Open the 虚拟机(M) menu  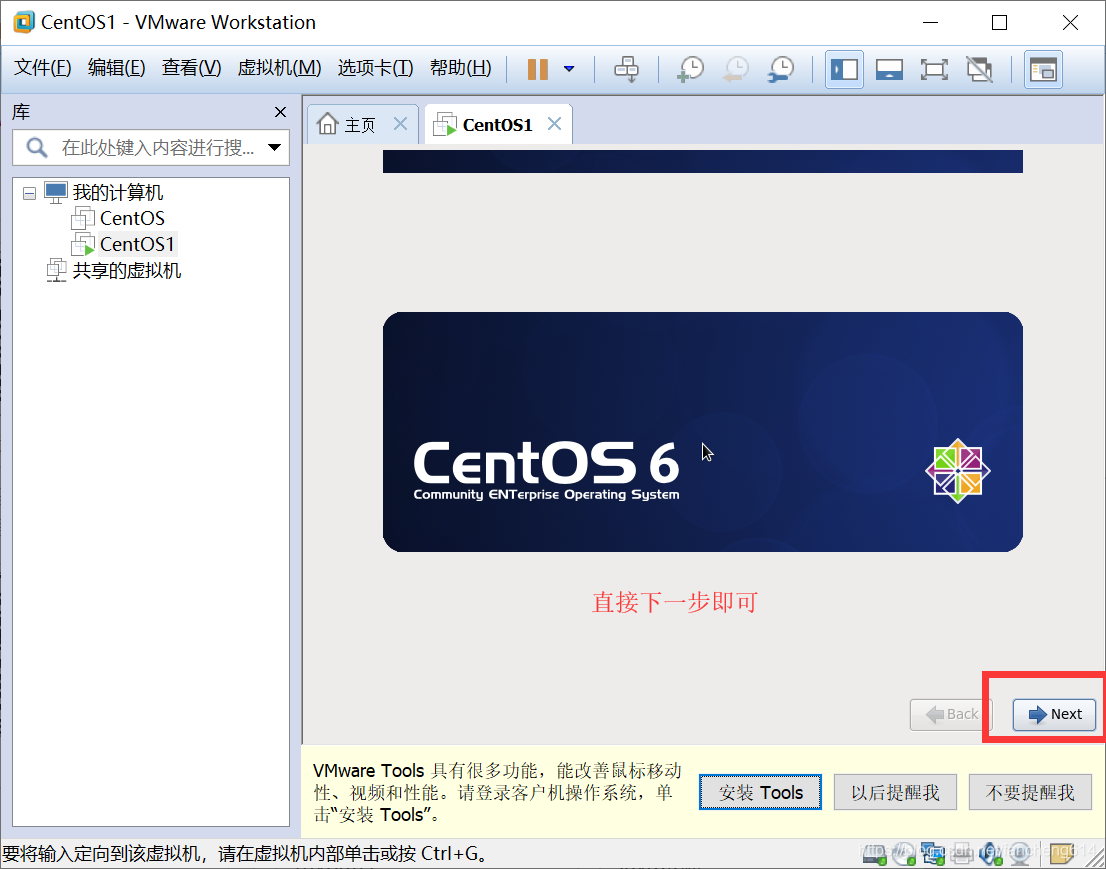(x=279, y=68)
